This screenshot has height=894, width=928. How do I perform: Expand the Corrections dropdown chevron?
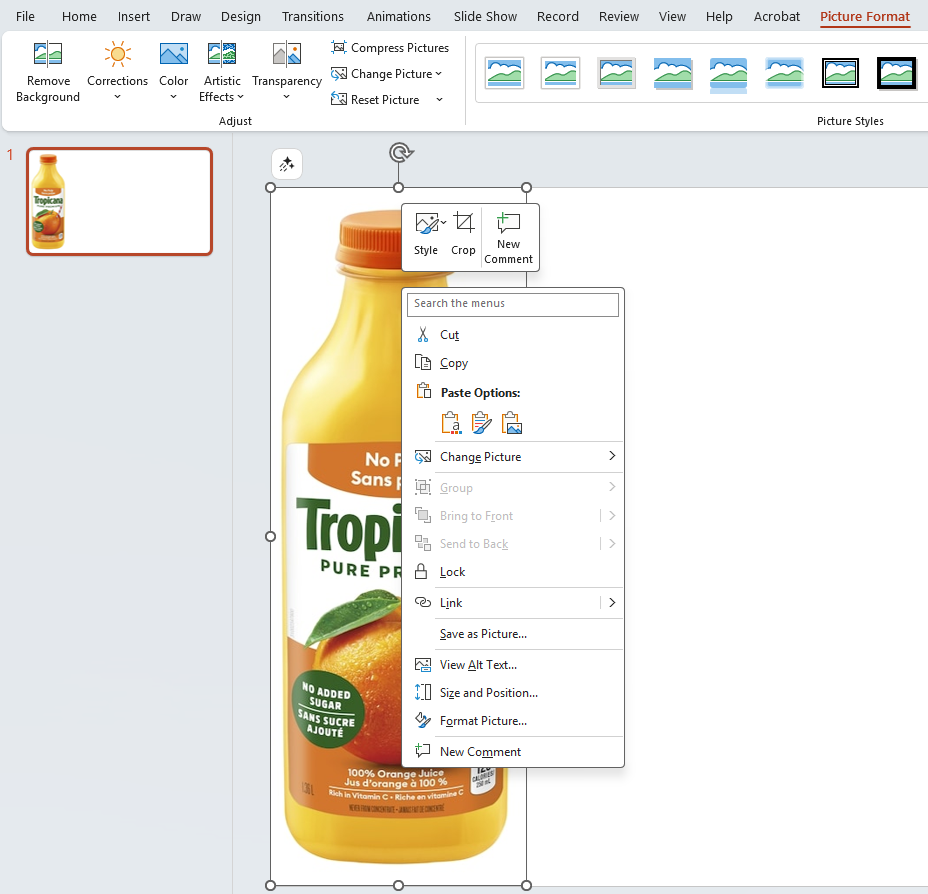(x=117, y=97)
